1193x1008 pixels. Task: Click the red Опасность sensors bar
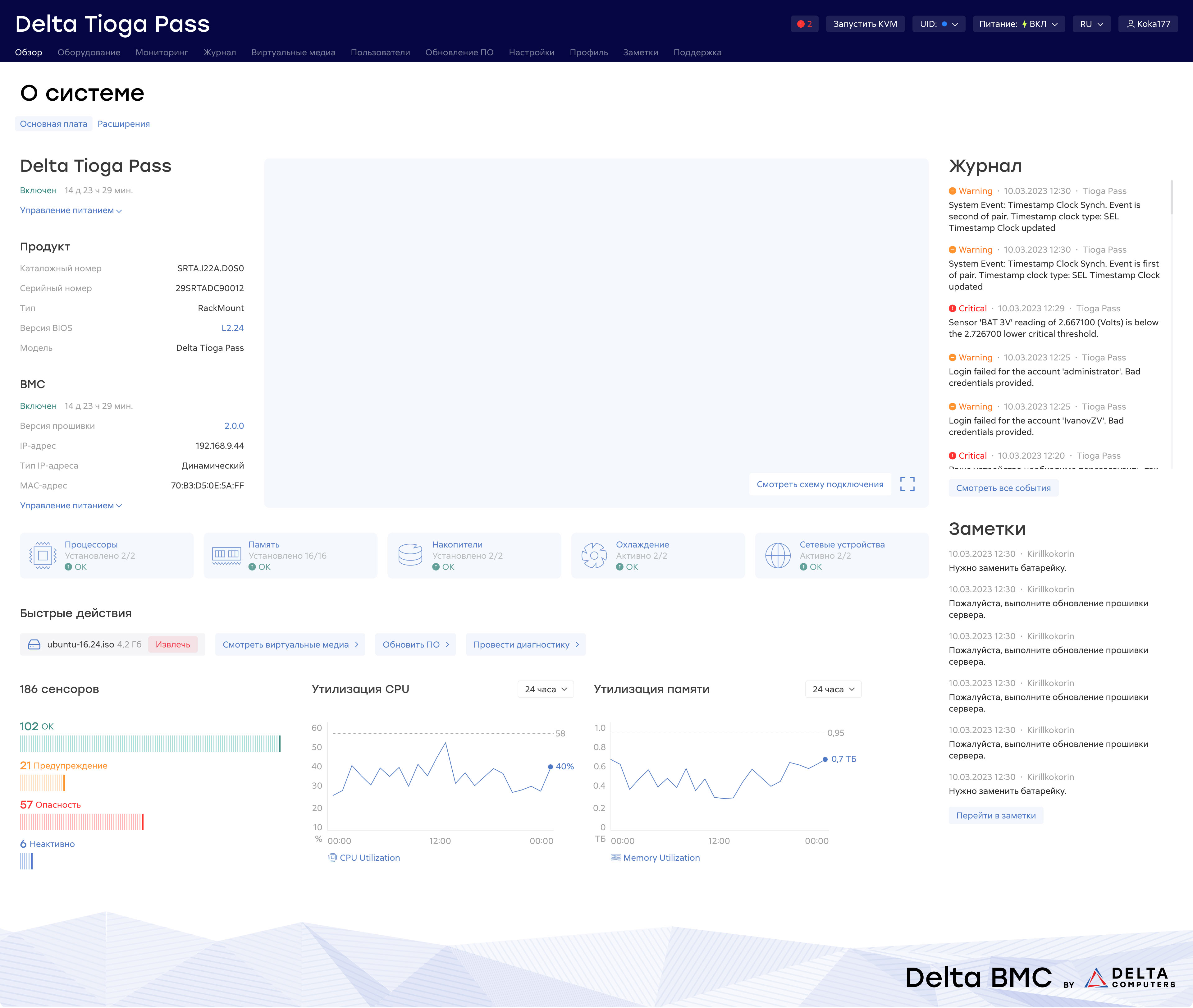(82, 822)
